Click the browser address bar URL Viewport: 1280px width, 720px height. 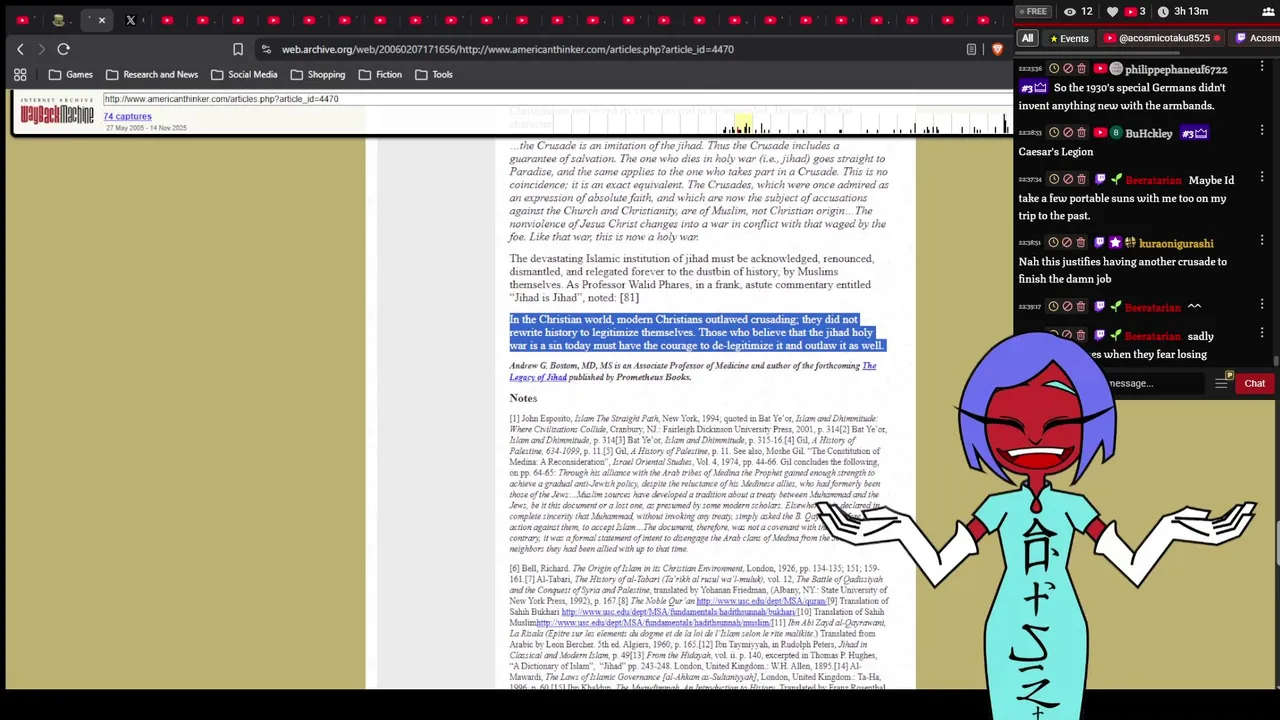point(508,49)
